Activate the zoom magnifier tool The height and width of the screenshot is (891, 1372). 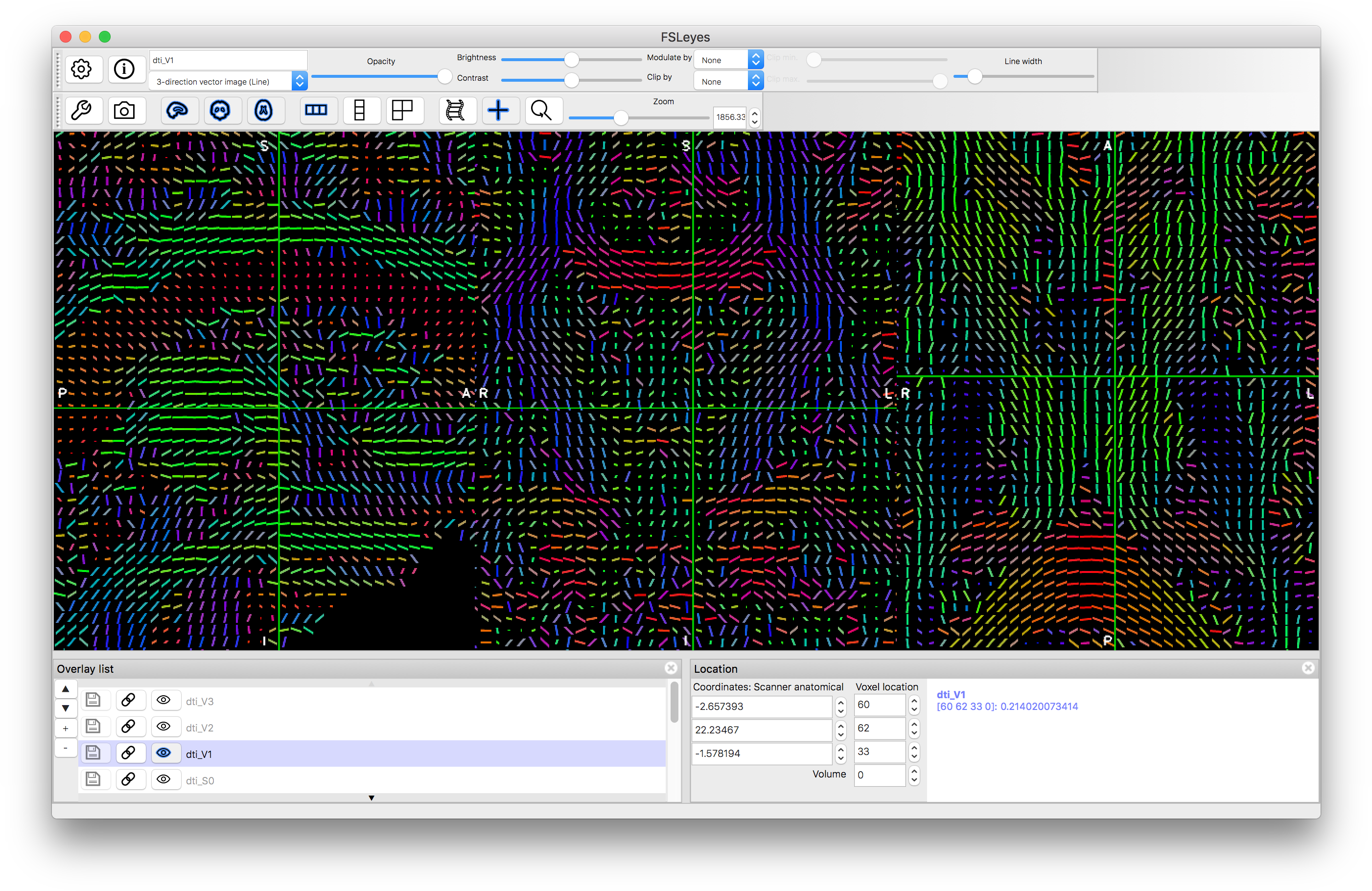[542, 110]
